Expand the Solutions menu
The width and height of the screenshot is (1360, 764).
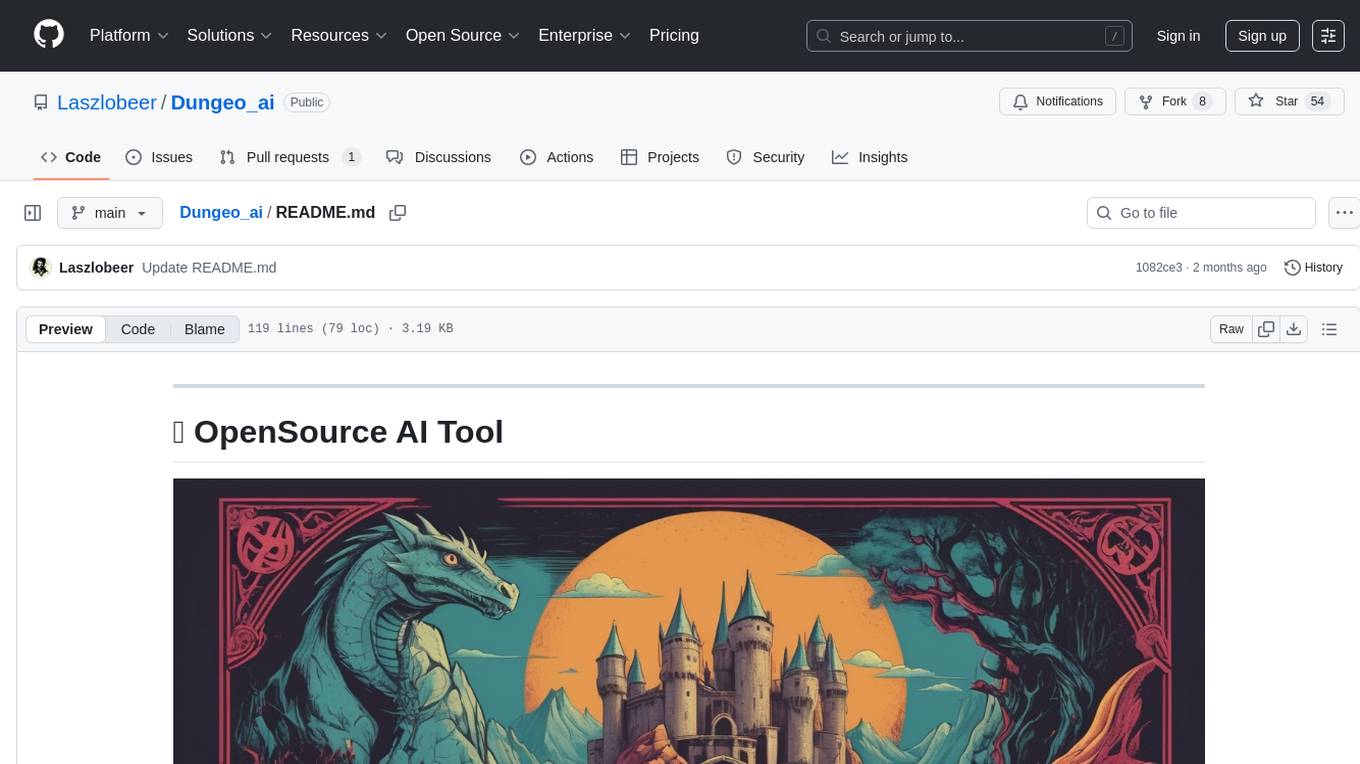coord(230,35)
